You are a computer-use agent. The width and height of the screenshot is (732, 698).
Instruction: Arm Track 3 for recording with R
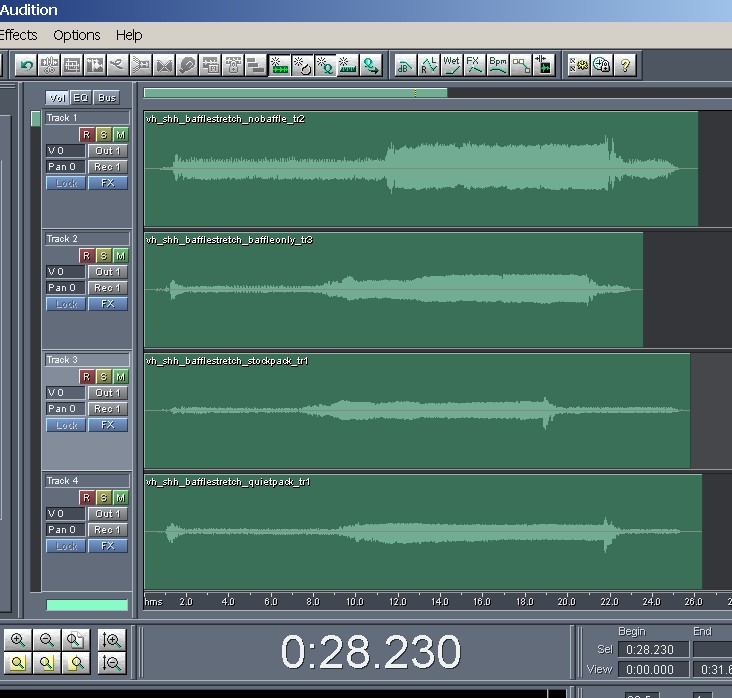86,376
